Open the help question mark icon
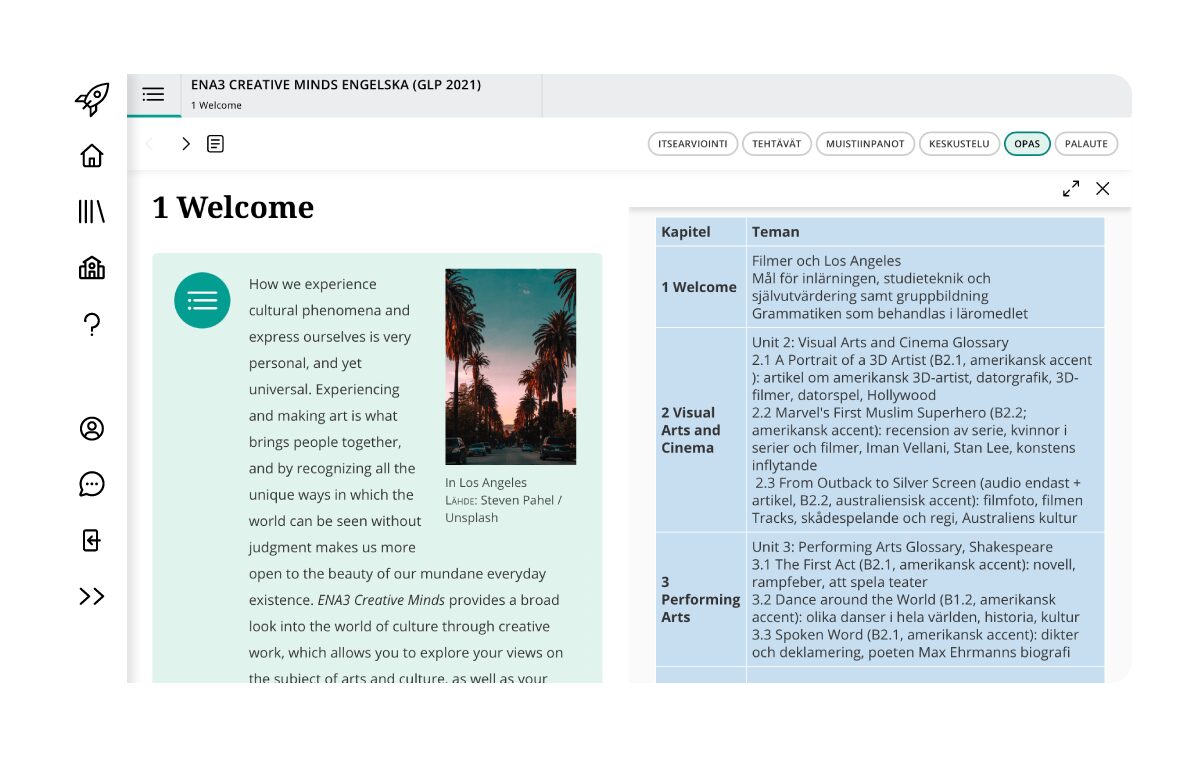The width and height of the screenshot is (1200, 758). tap(92, 324)
